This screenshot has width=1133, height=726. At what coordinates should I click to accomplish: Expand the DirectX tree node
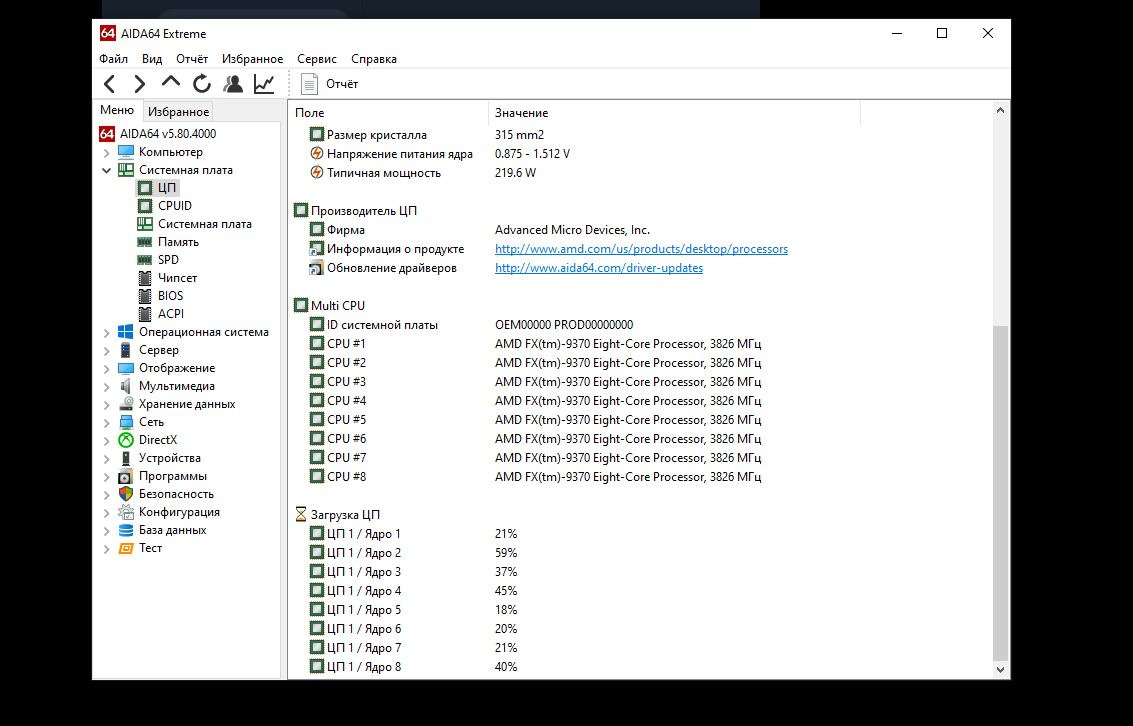click(107, 440)
